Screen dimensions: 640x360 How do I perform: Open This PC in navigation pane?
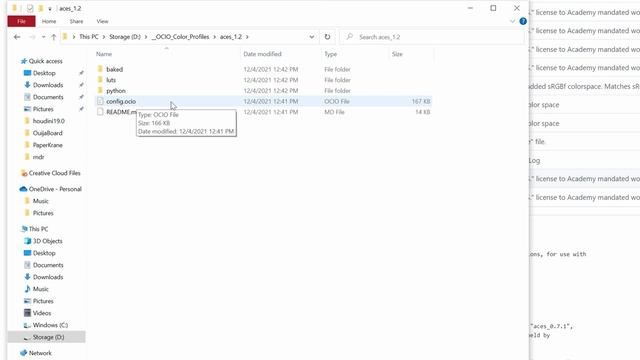pos(38,229)
